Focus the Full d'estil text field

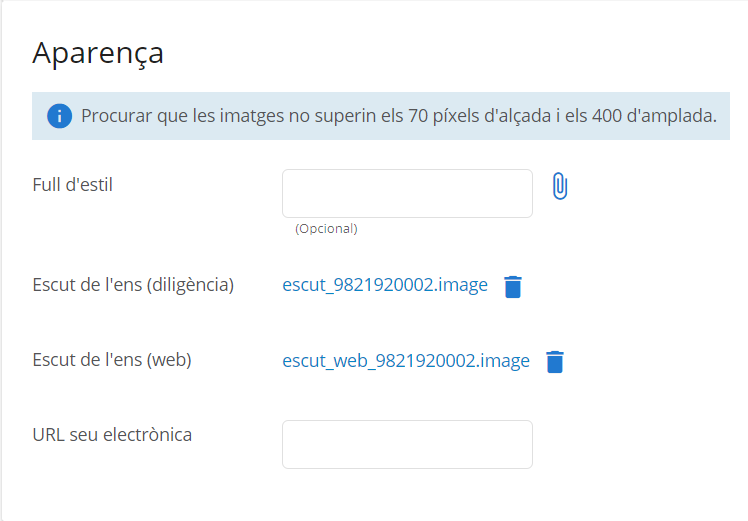pos(407,193)
